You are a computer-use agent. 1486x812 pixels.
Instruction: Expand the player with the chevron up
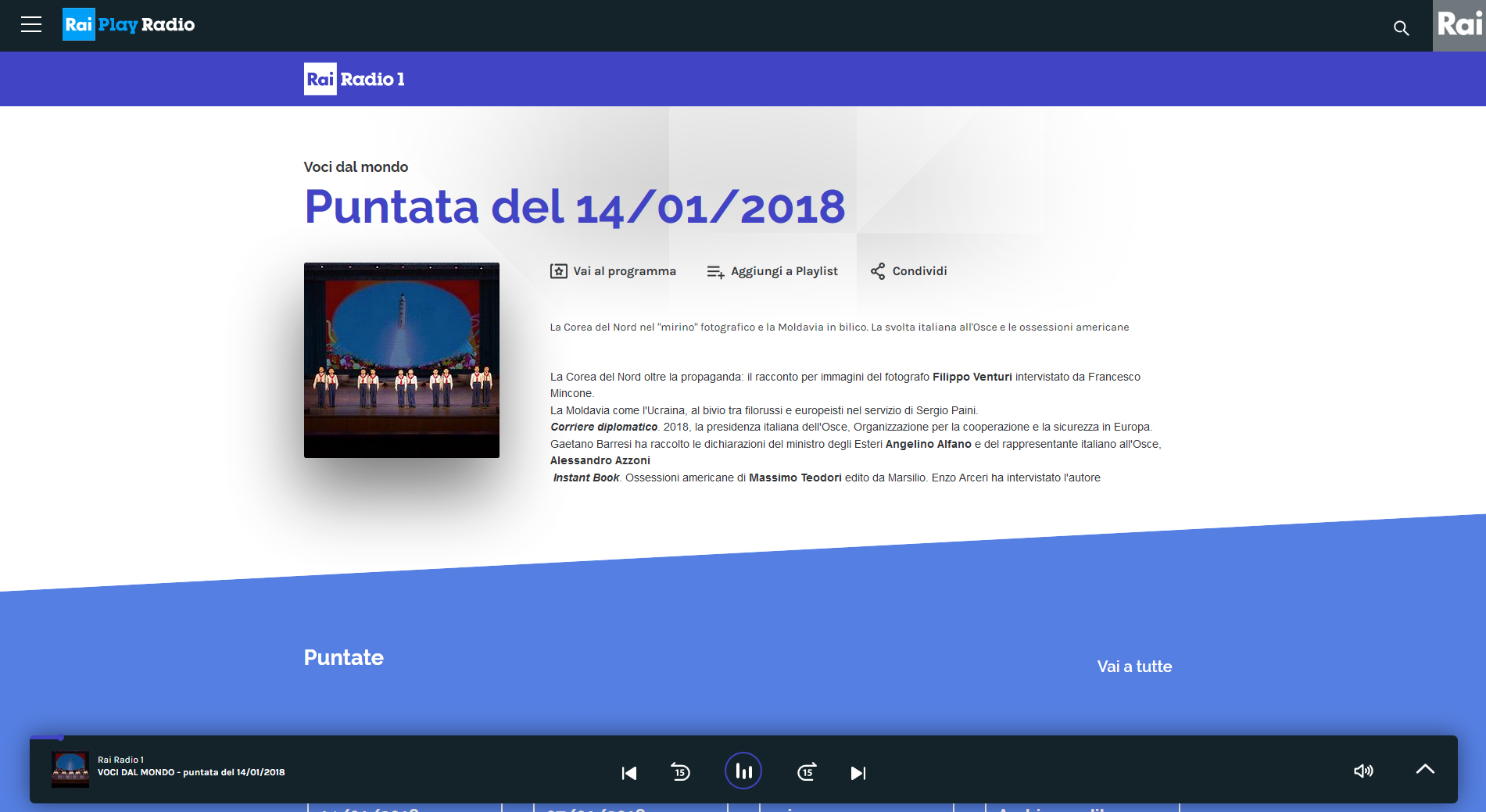(1425, 769)
